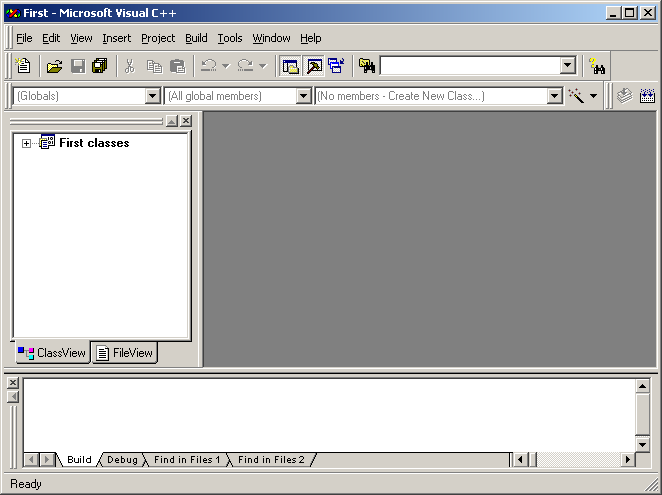
Task: Click the Paste clipboard icon
Action: [177, 66]
